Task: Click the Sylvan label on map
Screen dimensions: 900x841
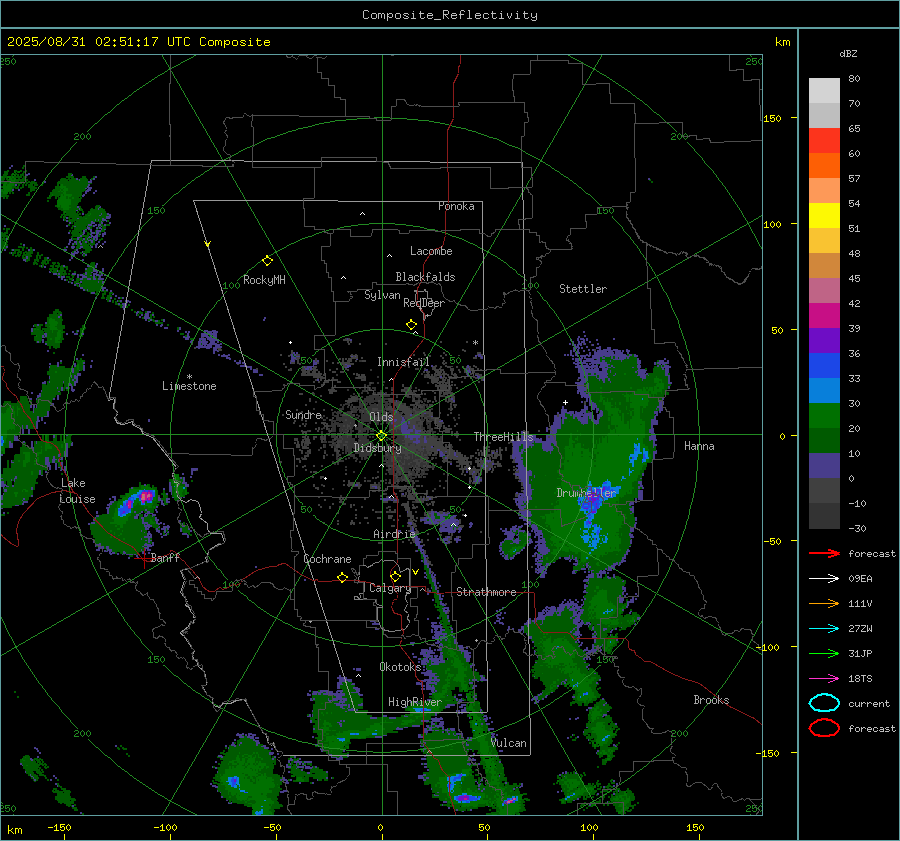Action: pos(382,295)
